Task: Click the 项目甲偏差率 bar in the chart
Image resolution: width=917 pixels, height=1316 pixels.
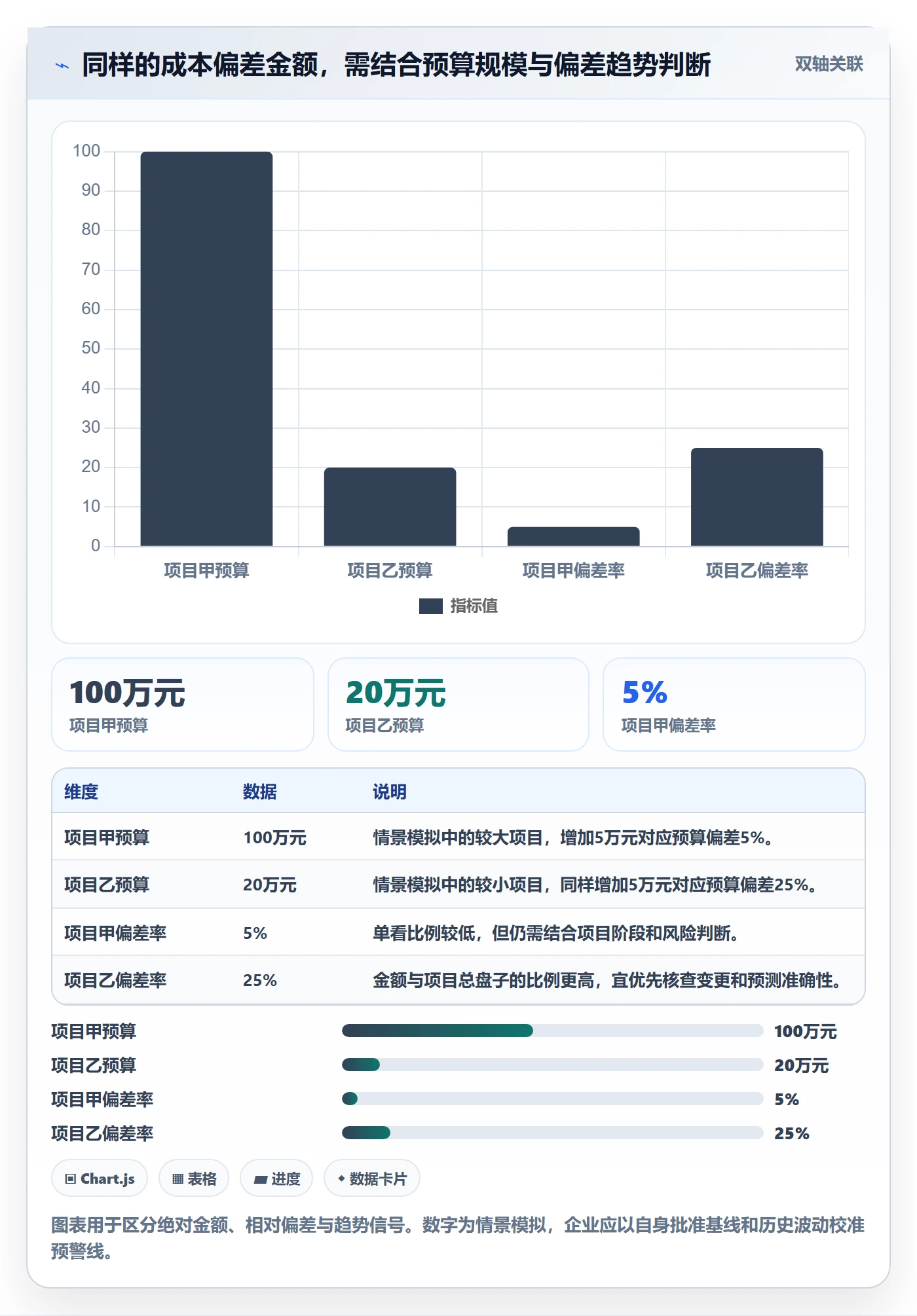Action: tap(573, 536)
